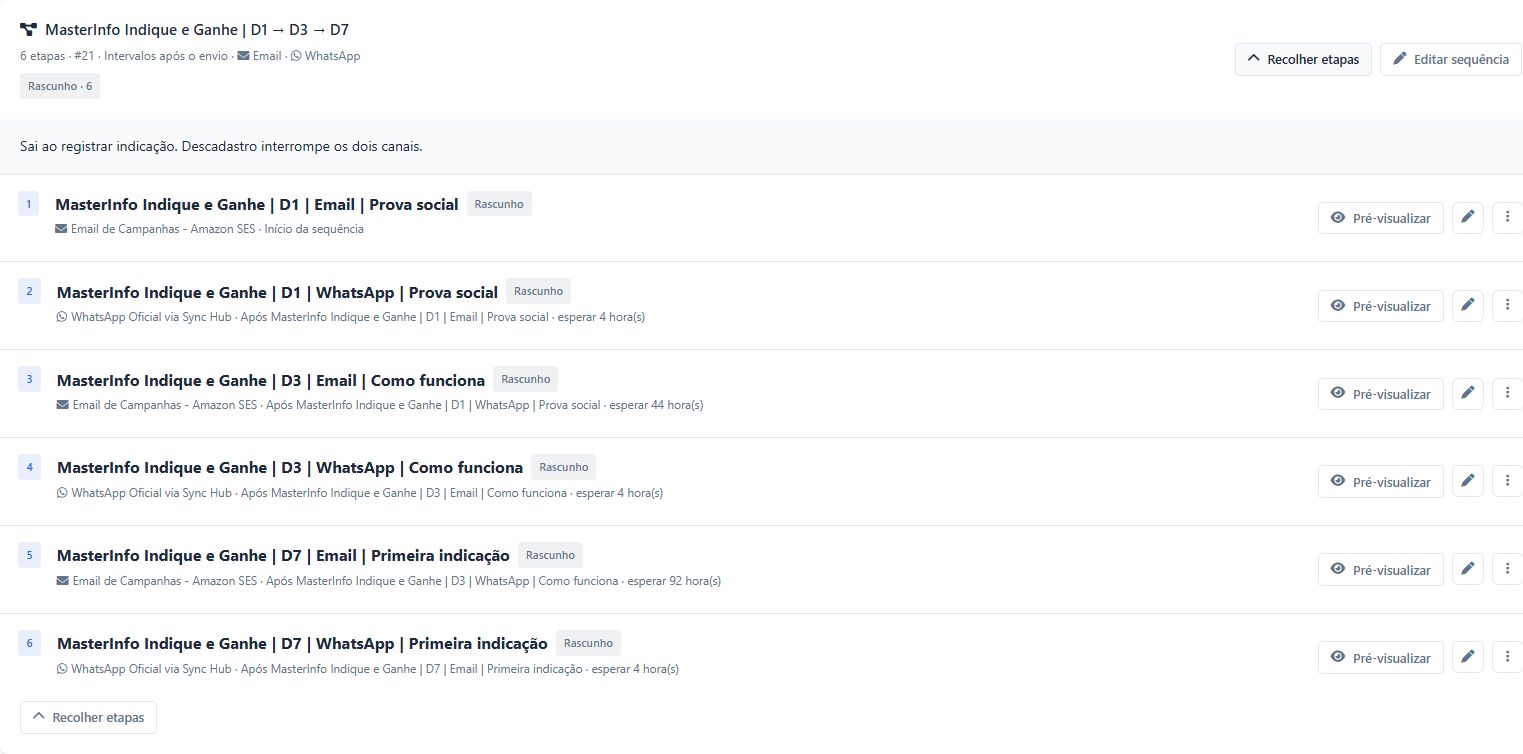This screenshot has height=754, width=1523.
Task: Select step title D7 | WhatsApp | Primeira indicação
Action: coord(302,644)
